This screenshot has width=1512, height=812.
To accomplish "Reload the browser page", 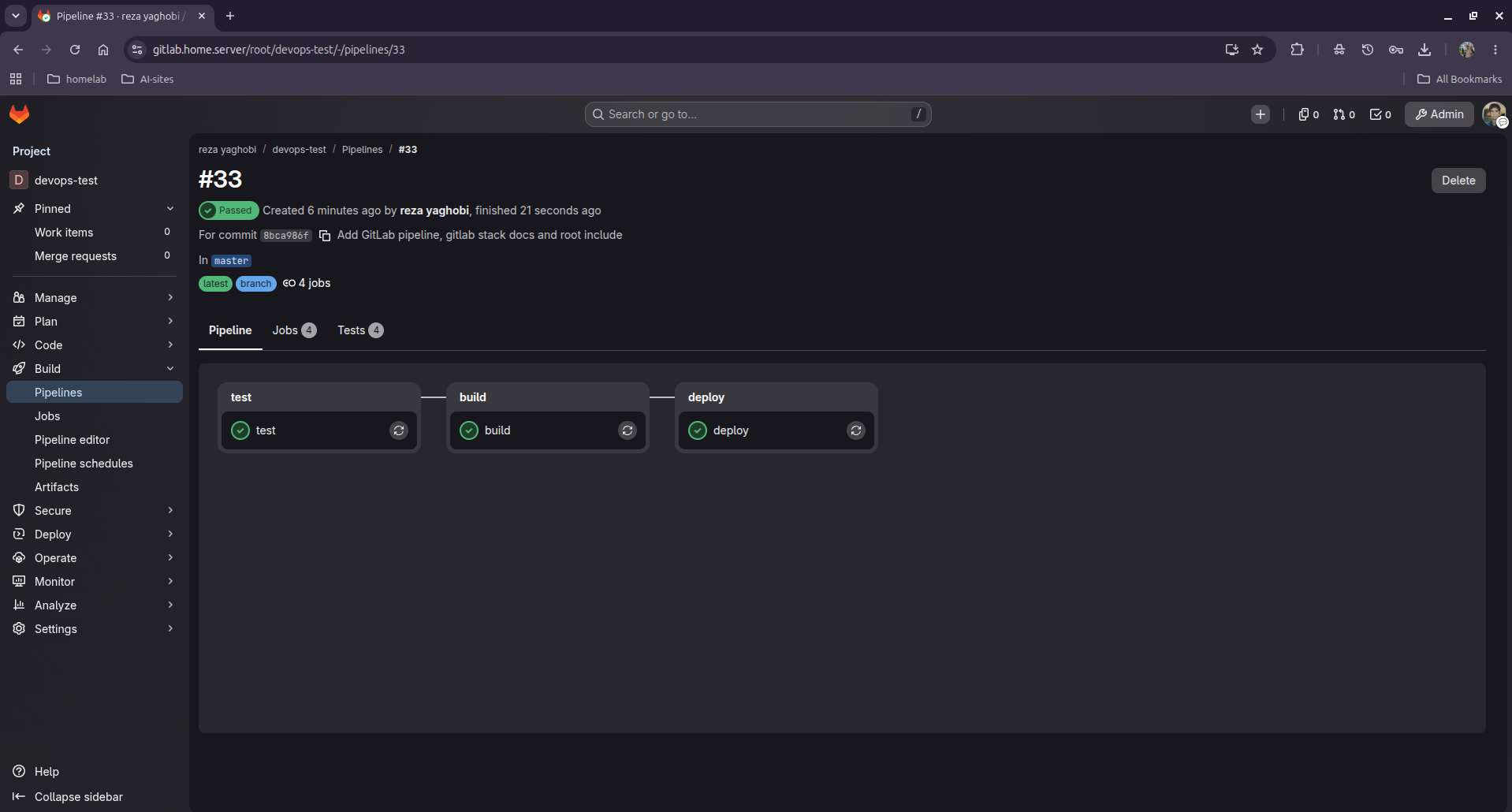I will [x=75, y=50].
